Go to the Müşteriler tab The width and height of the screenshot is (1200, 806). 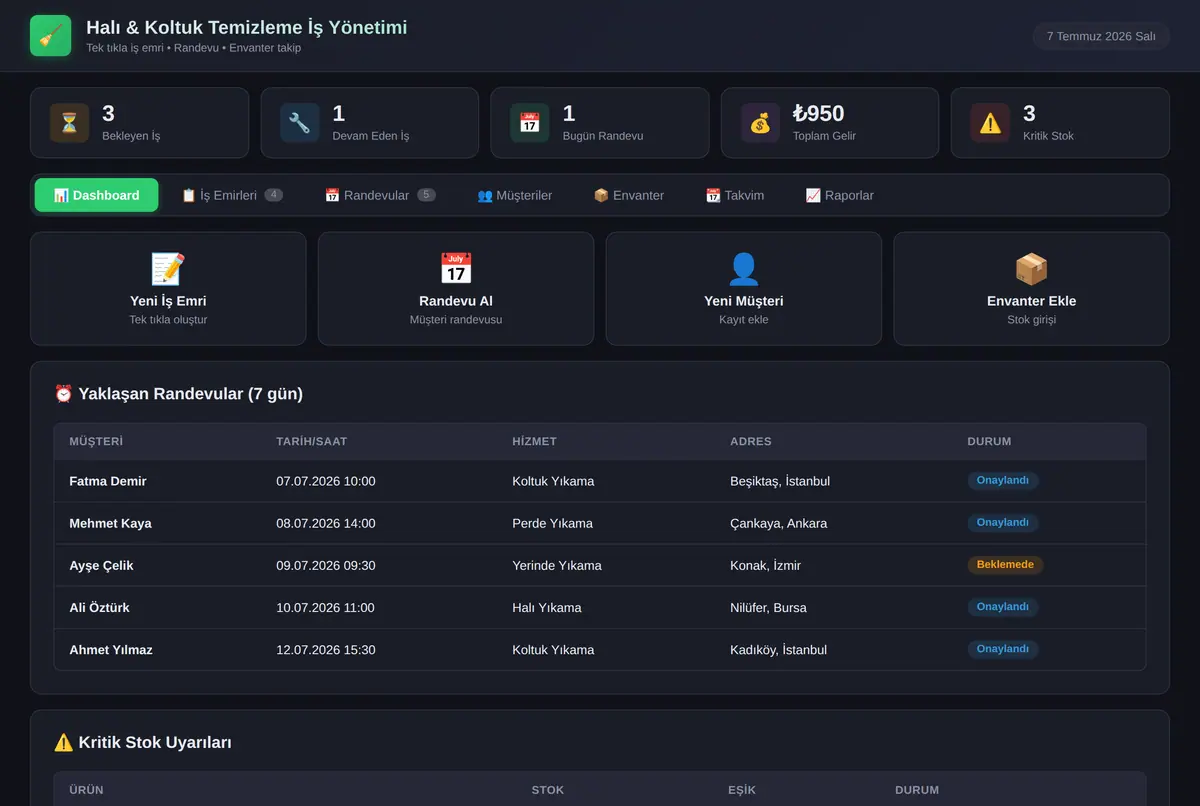point(515,195)
